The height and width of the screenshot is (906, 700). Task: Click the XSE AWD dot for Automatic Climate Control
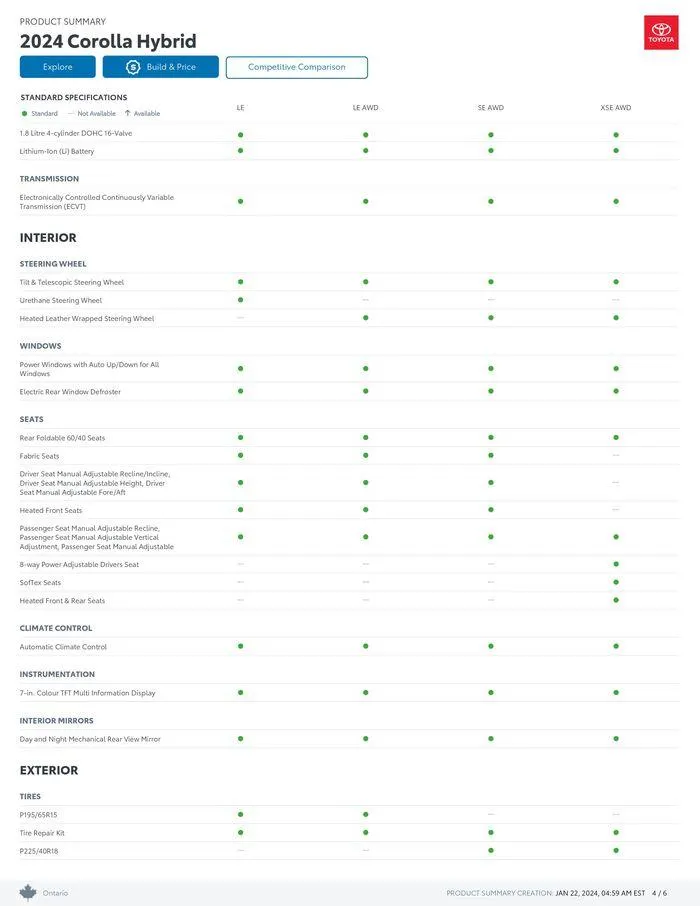tap(616, 647)
